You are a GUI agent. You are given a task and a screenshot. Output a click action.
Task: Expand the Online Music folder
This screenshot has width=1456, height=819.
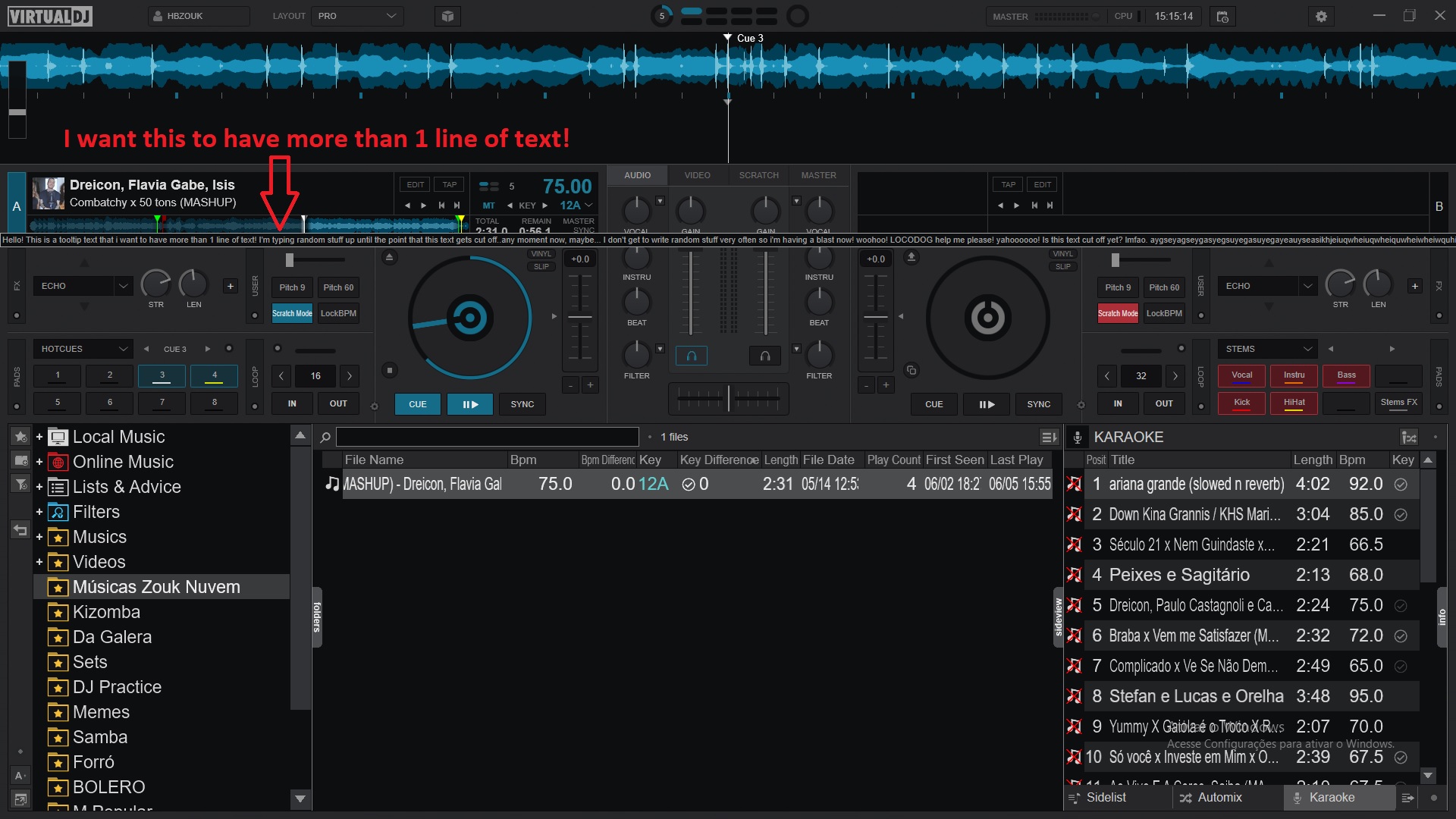(x=39, y=462)
